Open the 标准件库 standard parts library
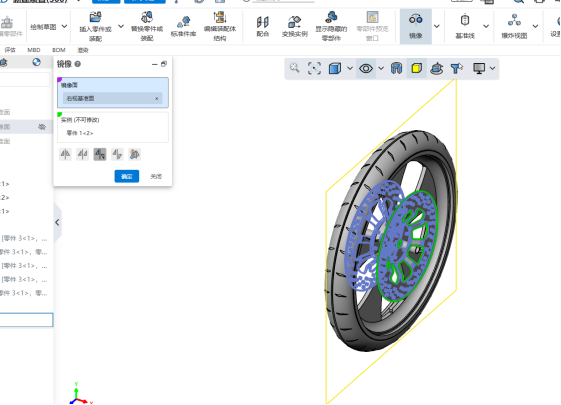The width and height of the screenshot is (561, 405). click(x=183, y=27)
